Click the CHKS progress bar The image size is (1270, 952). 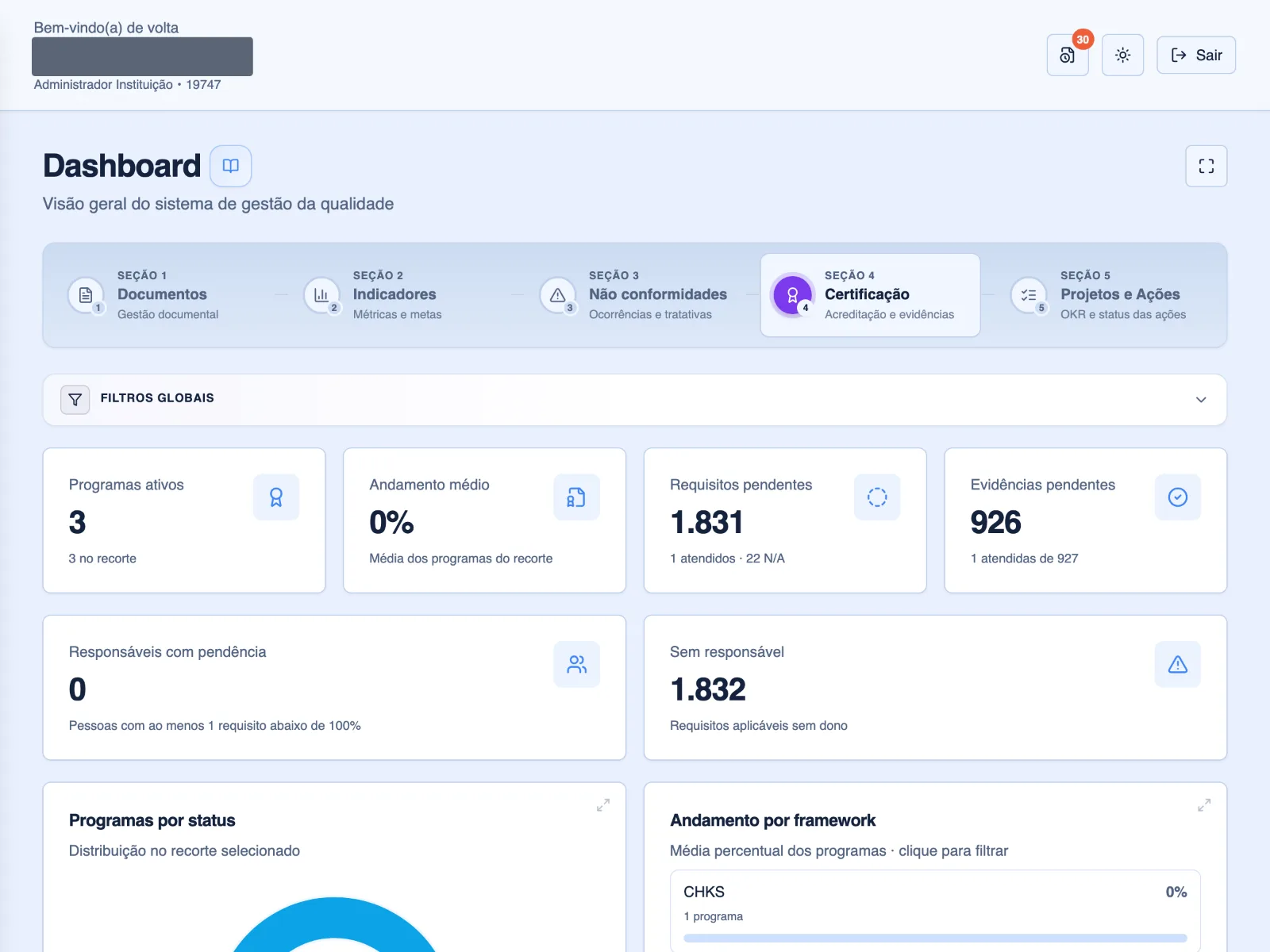[935, 938]
